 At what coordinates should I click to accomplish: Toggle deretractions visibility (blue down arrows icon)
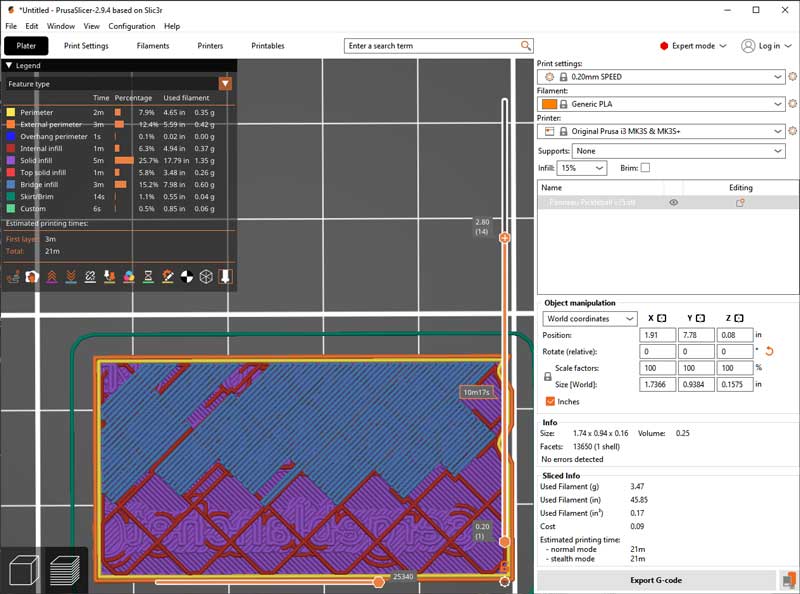pyautogui.click(x=71, y=277)
